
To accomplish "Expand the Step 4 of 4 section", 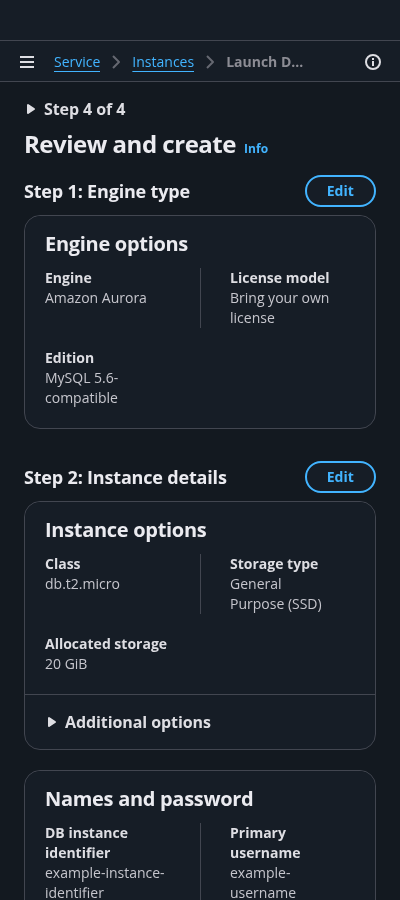I will [75, 109].
